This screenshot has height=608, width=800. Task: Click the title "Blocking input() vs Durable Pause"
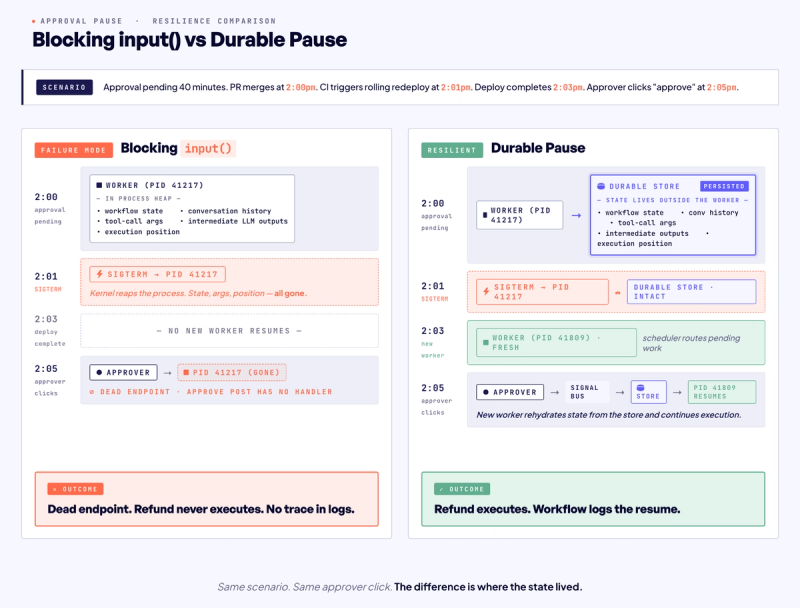[189, 40]
